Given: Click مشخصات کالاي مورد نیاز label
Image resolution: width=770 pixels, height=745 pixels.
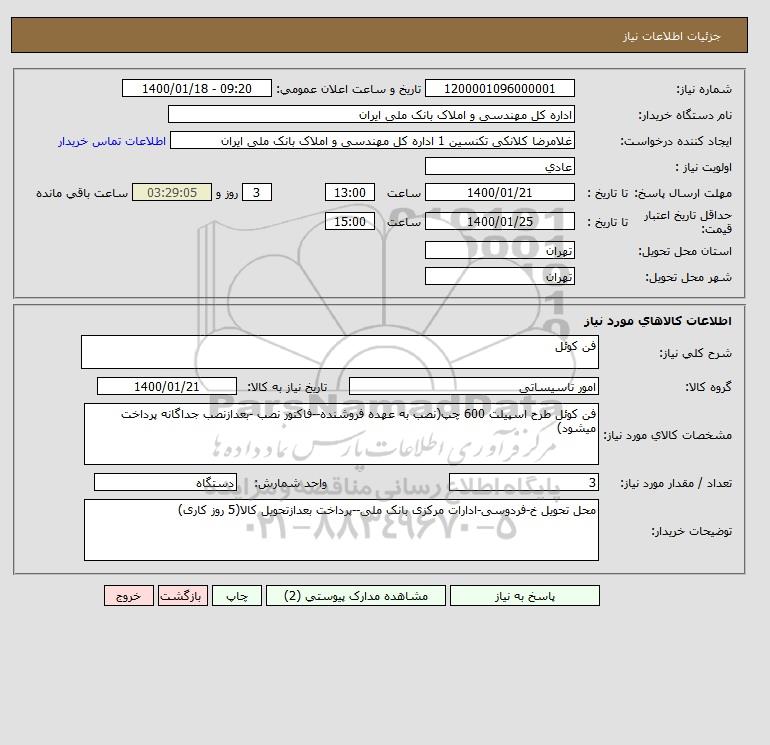Looking at the screenshot, I should click(x=668, y=435).
